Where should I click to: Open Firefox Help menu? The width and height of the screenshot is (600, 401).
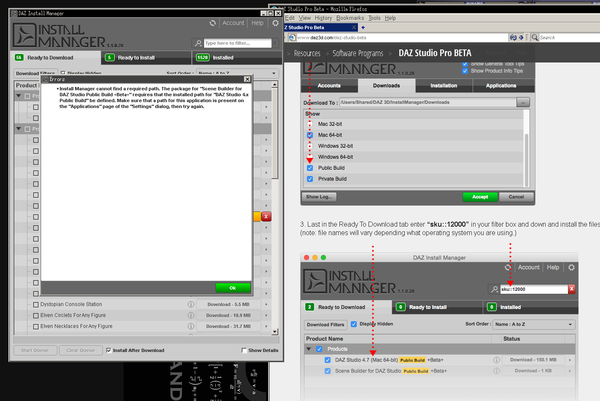coord(390,18)
